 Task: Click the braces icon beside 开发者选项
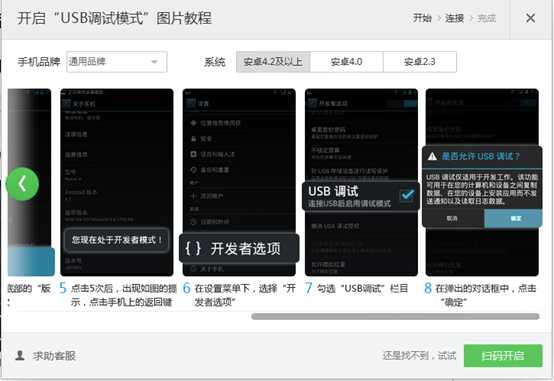[193, 248]
